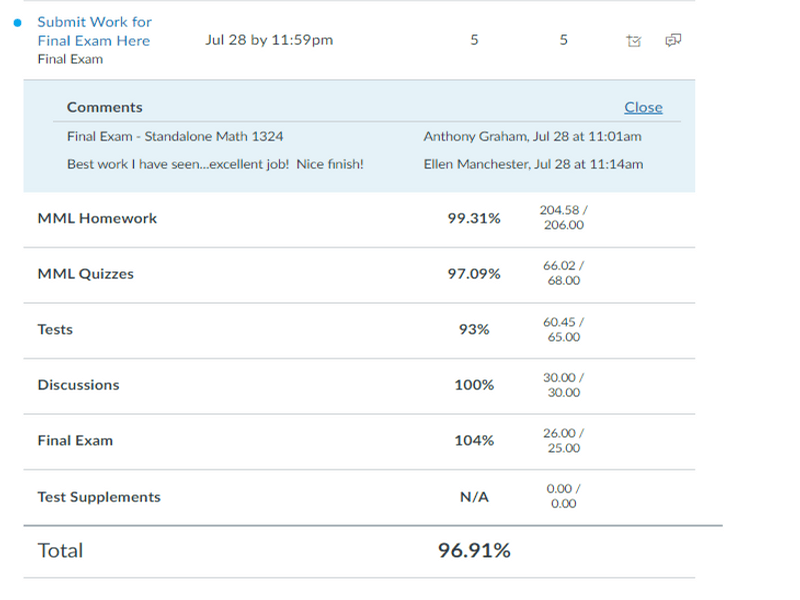This screenshot has height=600, width=800.
Task: Click the 96.91% total grade
Action: coord(474,551)
